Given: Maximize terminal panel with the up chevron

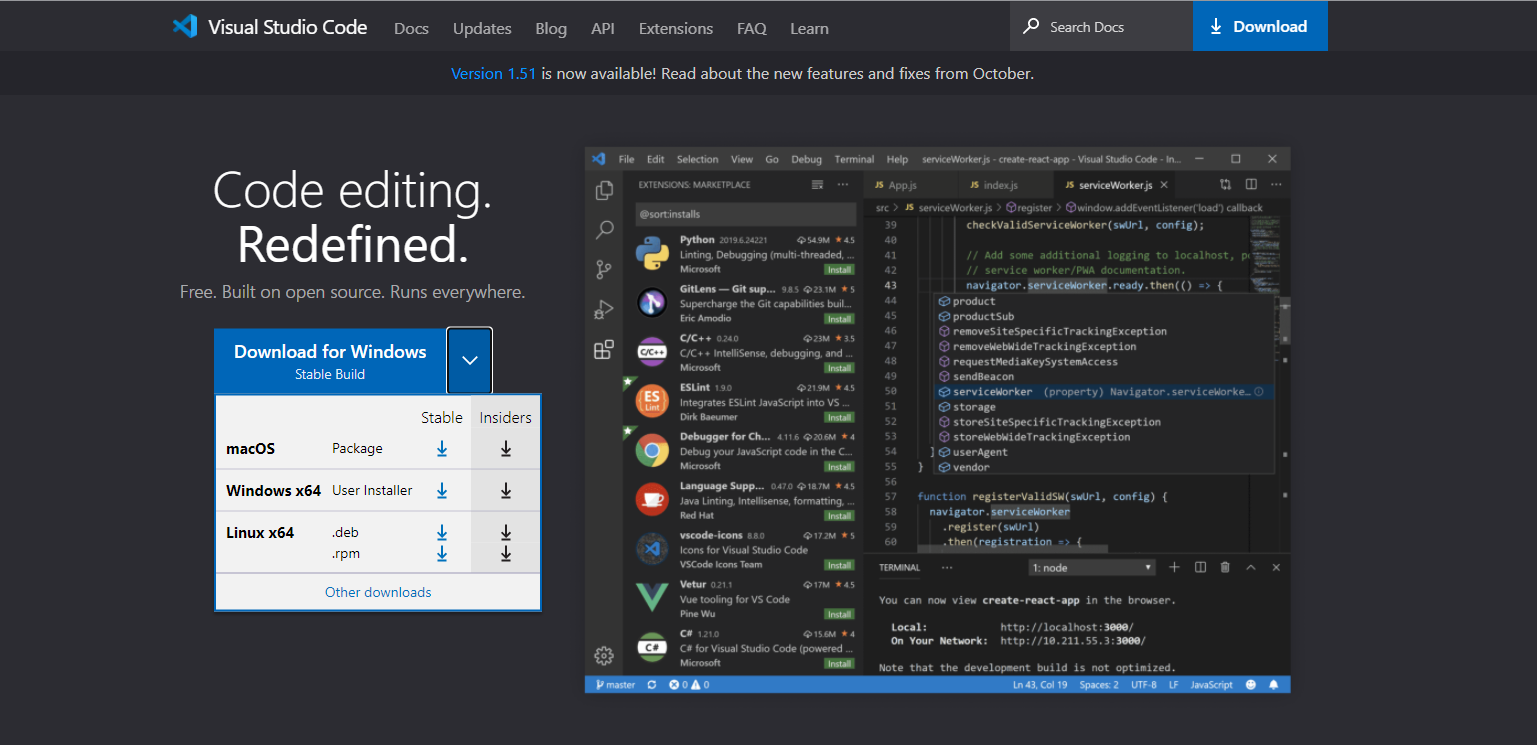Looking at the screenshot, I should tap(1250, 568).
